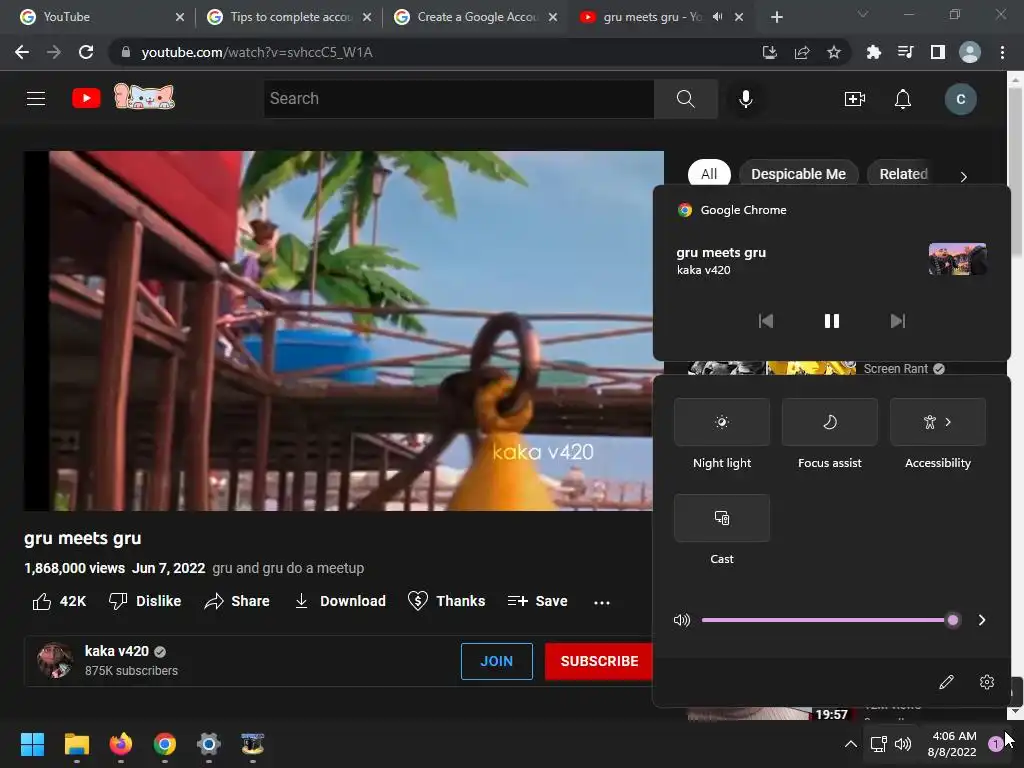
Task: Open Chrome media controls icon
Action: click(x=905, y=52)
